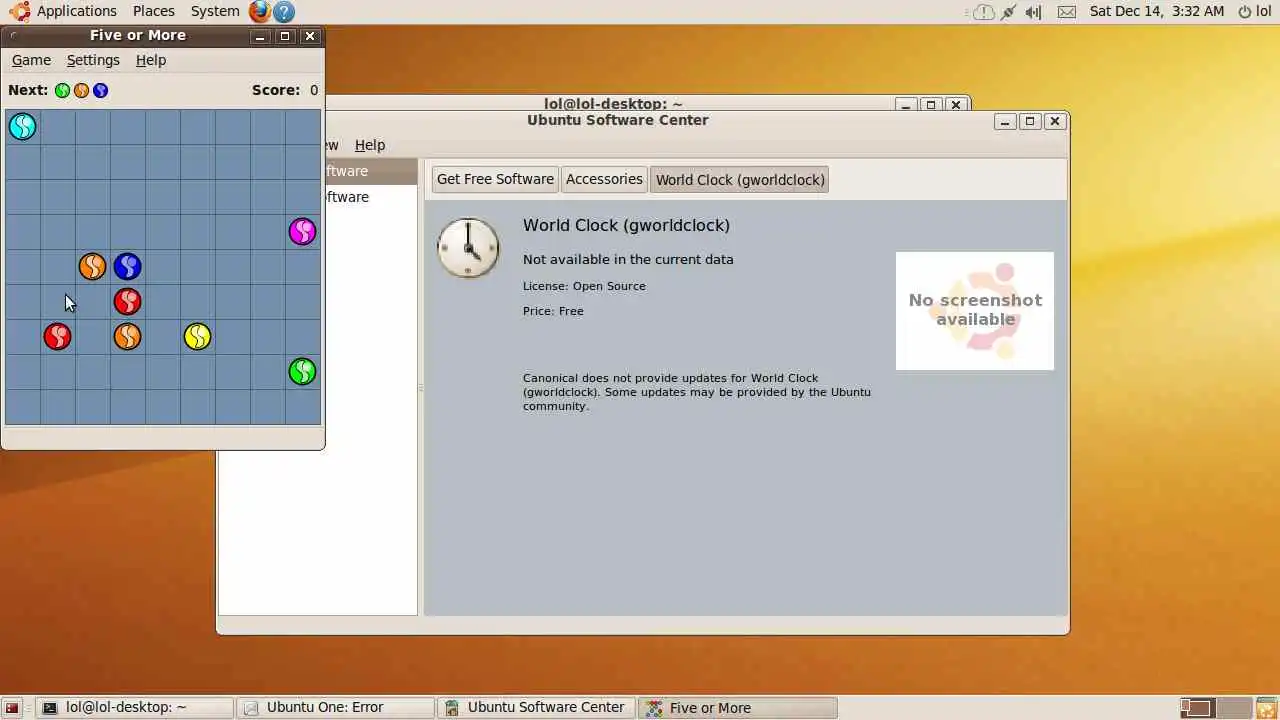Image resolution: width=1280 pixels, height=720 pixels.
Task: Switch to Ubuntu One: Error taskbar window
Action: click(337, 708)
